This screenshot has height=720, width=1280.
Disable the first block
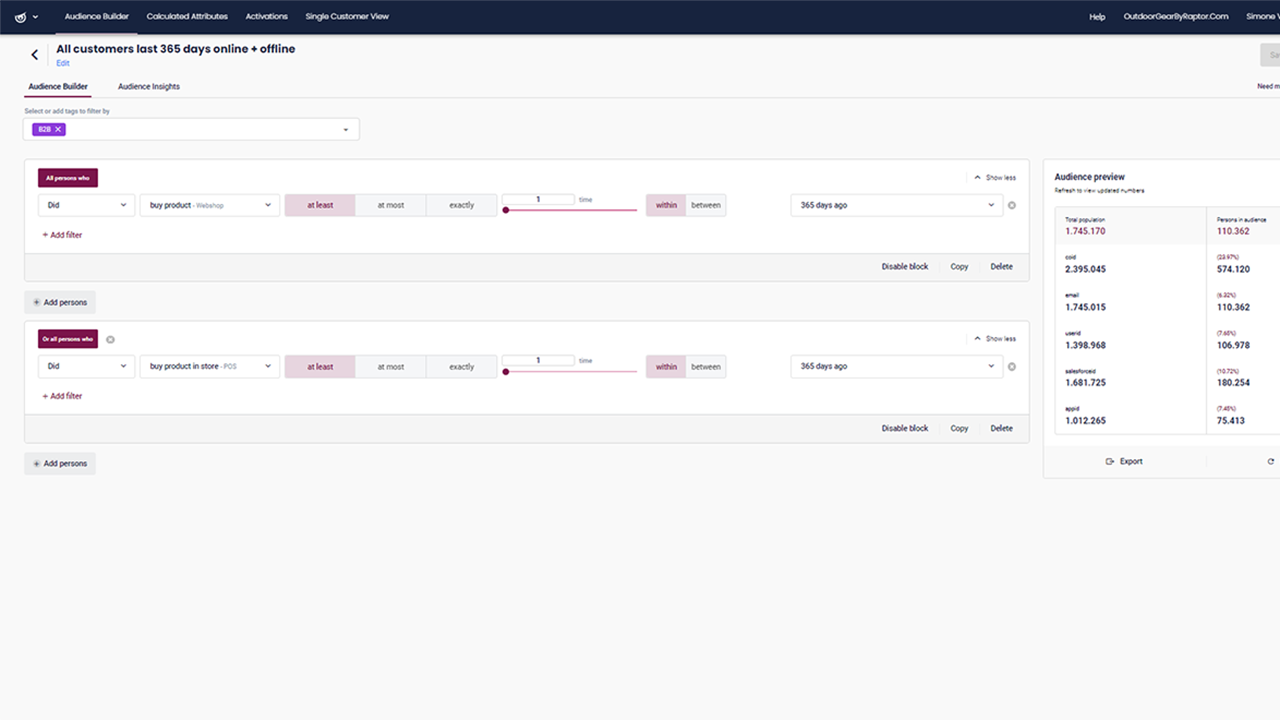pos(905,267)
